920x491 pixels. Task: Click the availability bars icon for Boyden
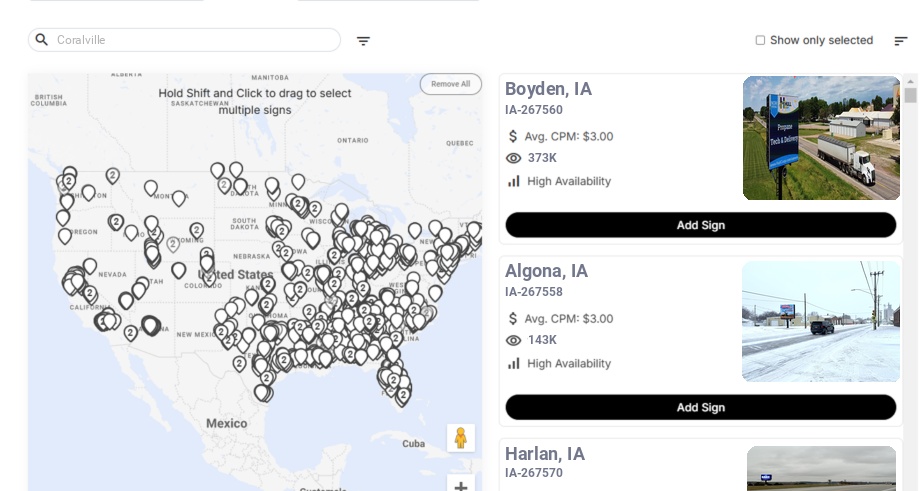click(514, 181)
